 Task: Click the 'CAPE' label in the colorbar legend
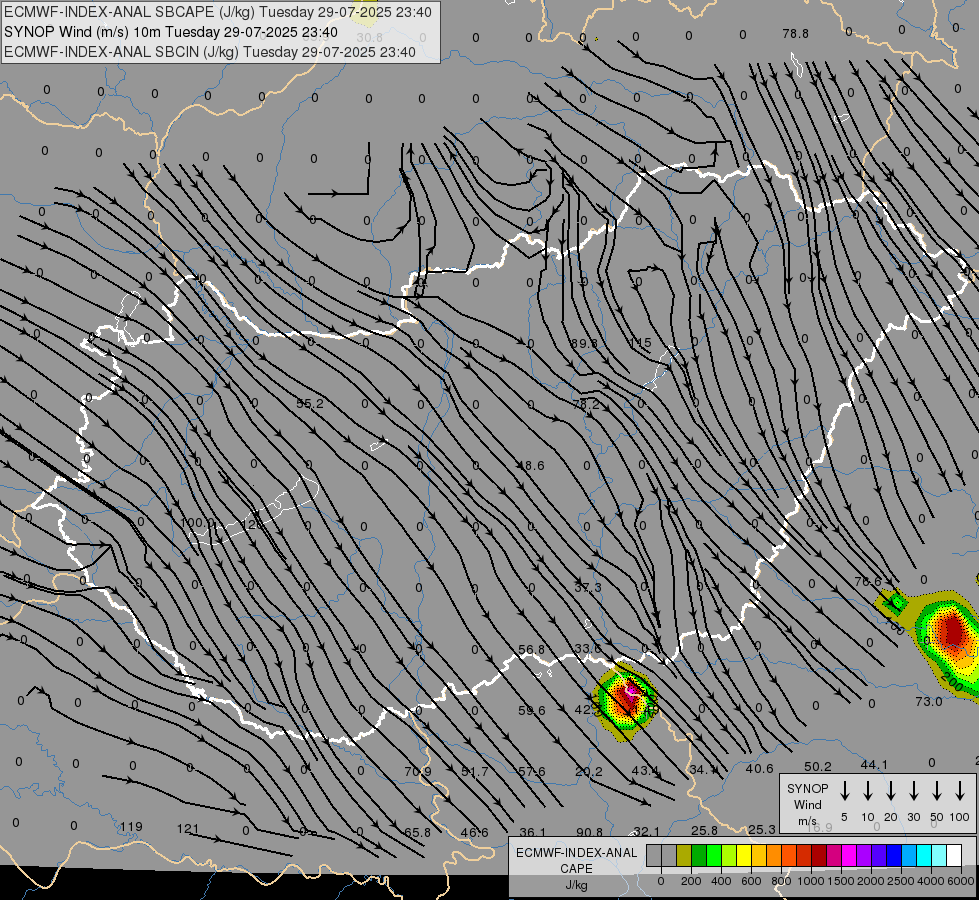[x=576, y=869]
